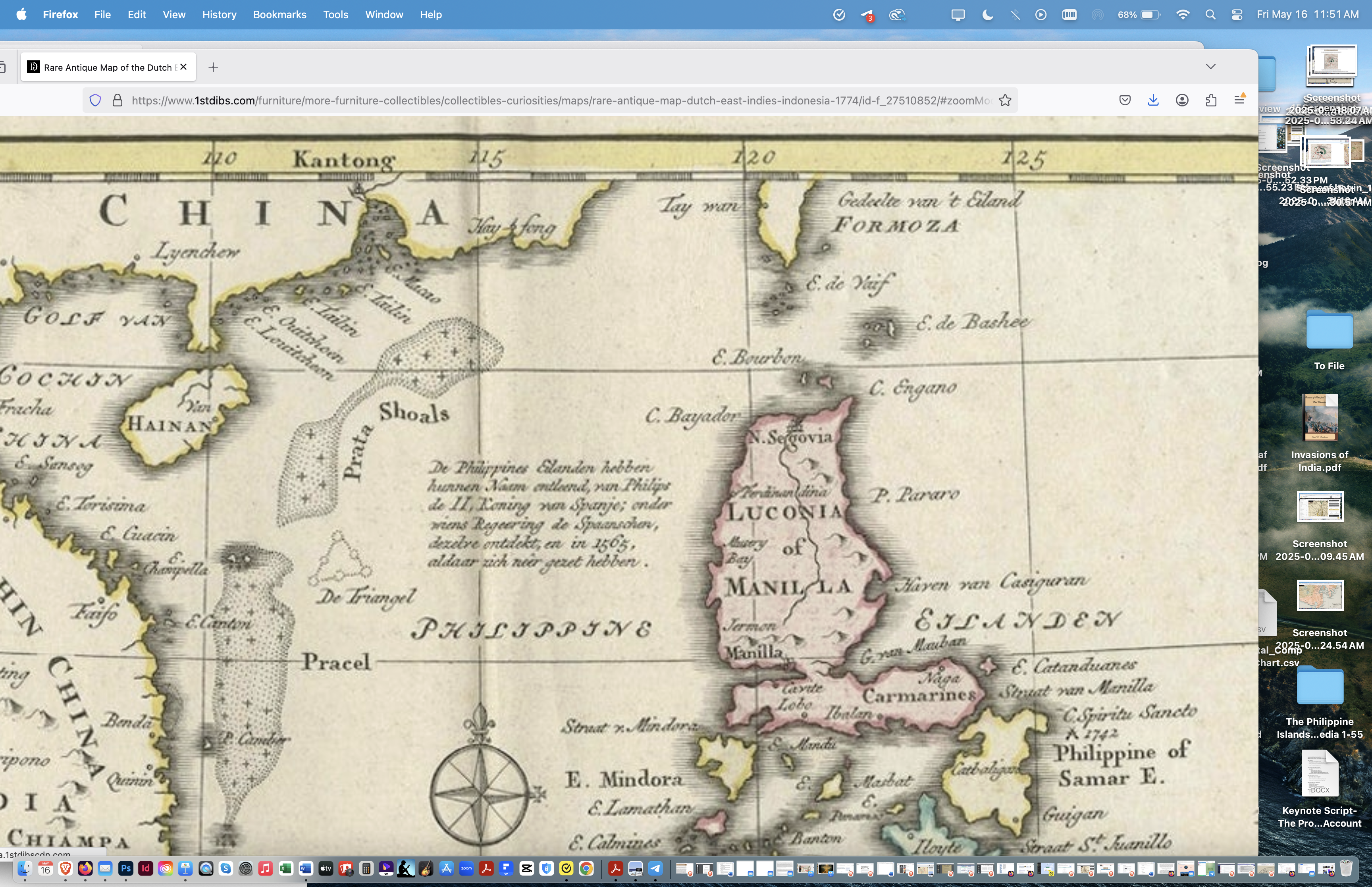
Task: Click the Firefox icon in the dock
Action: pos(85,869)
